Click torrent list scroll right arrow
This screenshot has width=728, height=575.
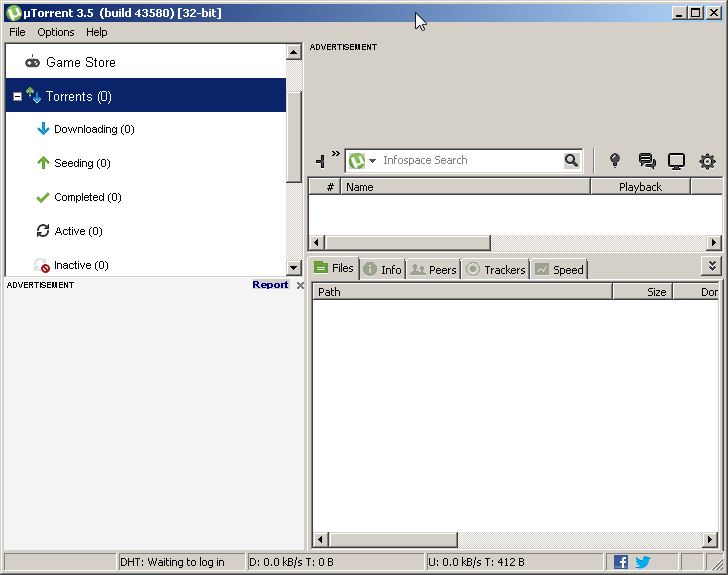click(714, 242)
